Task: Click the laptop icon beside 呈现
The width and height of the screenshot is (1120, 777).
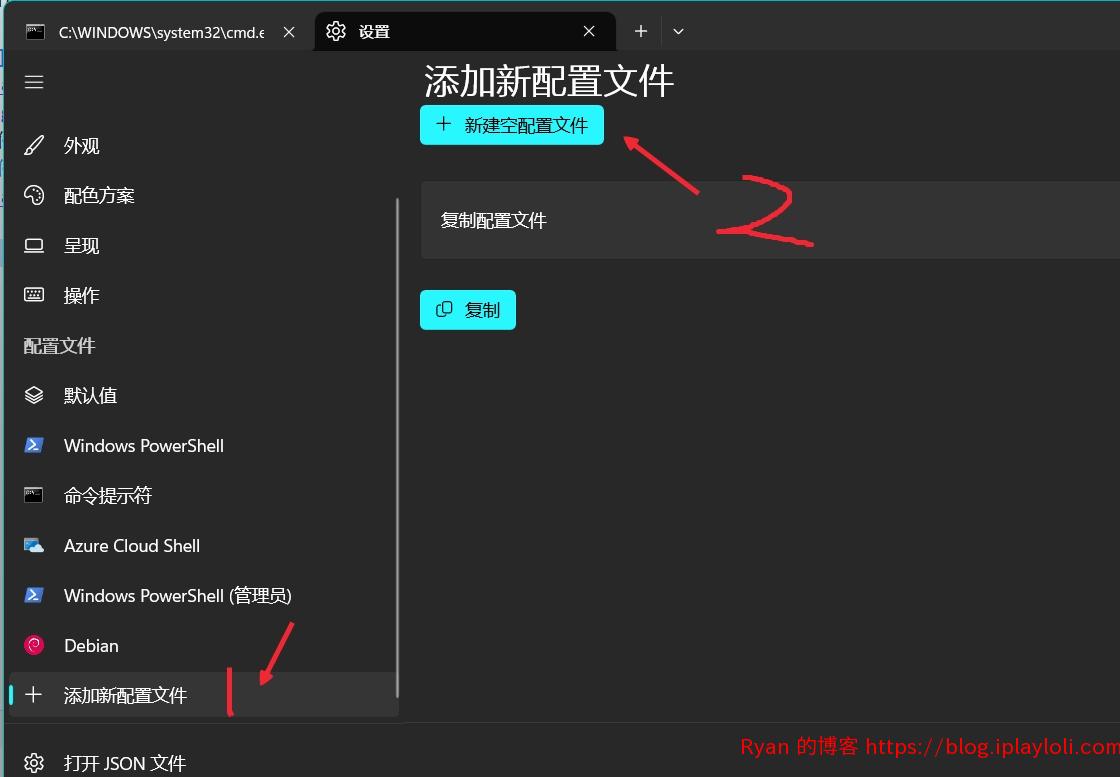Action: pos(34,246)
